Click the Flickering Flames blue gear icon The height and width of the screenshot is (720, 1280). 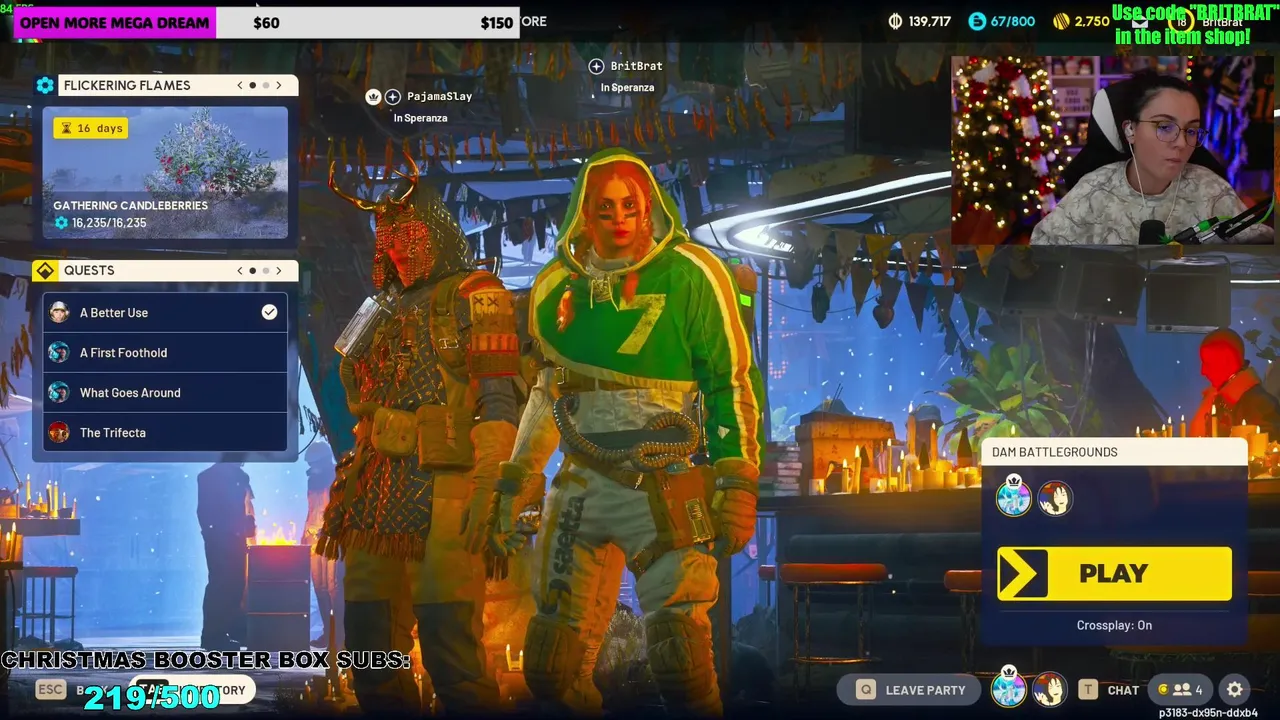(45, 85)
